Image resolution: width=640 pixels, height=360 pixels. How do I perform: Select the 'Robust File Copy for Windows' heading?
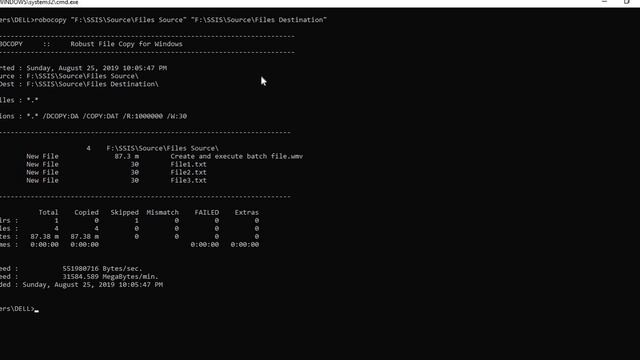click(127, 44)
